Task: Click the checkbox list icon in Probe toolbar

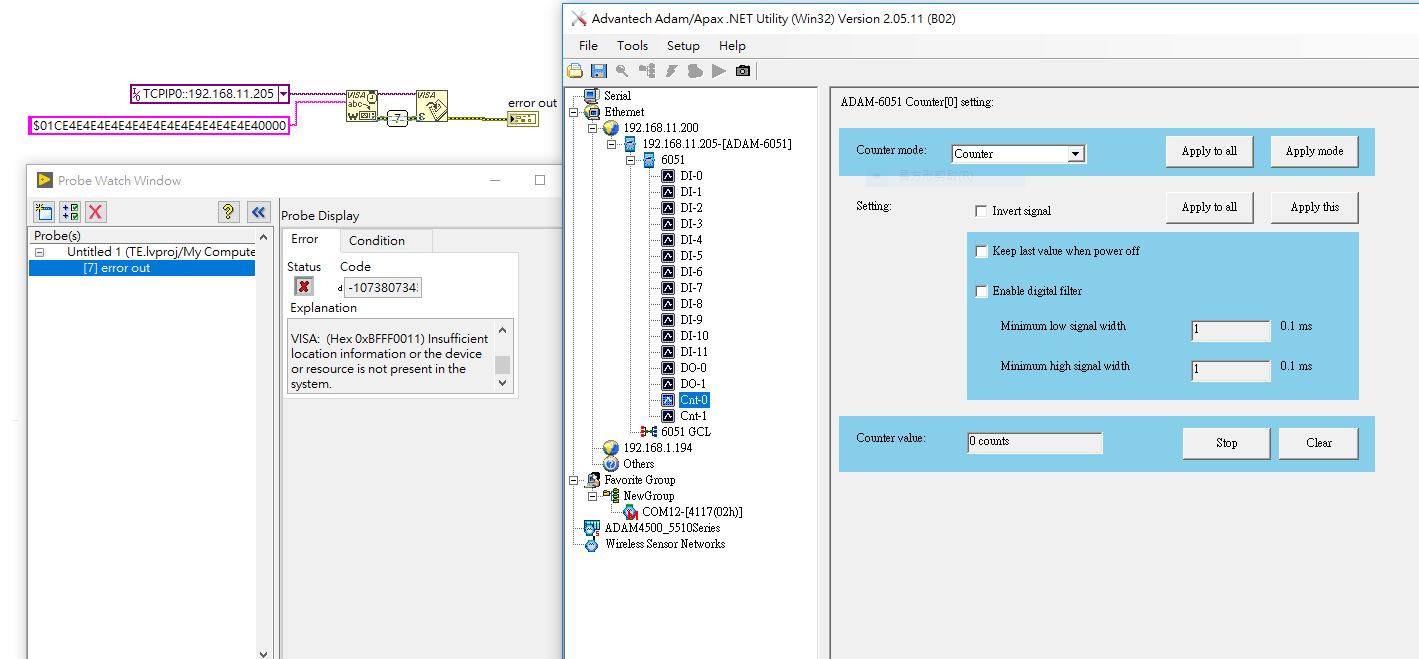Action: point(70,211)
